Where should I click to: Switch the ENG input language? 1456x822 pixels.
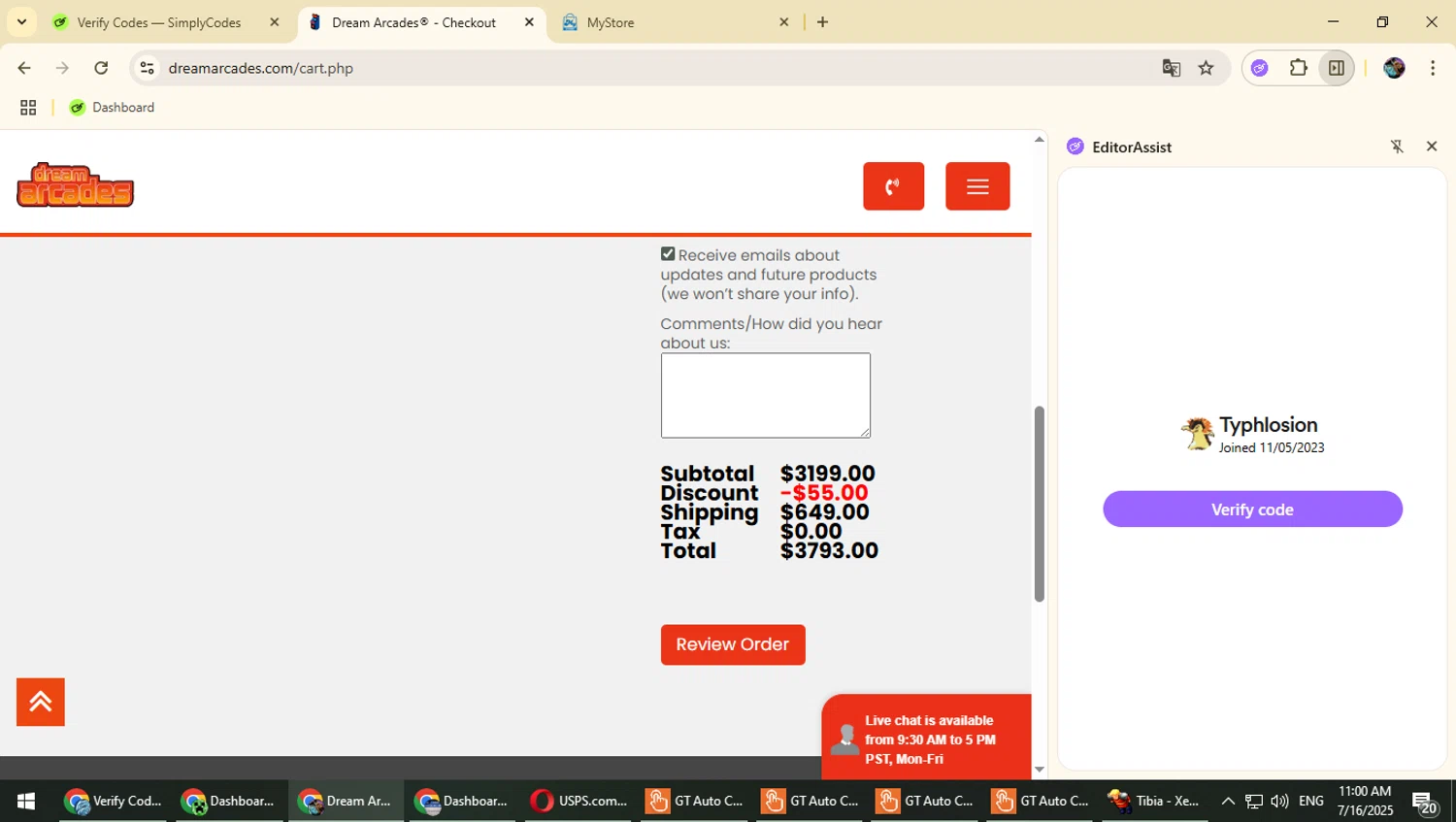(x=1311, y=801)
